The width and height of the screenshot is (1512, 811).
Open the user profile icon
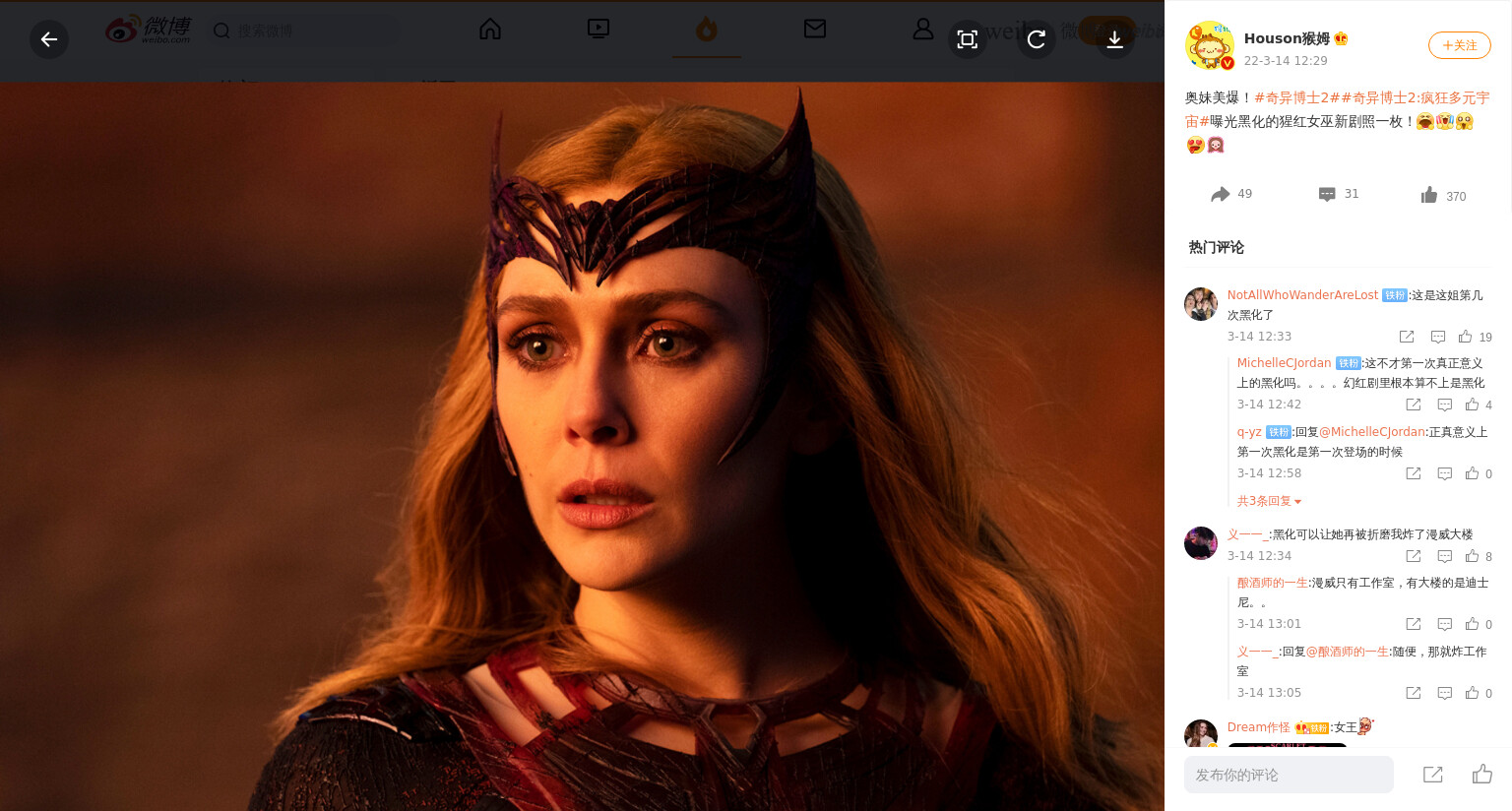(x=923, y=29)
